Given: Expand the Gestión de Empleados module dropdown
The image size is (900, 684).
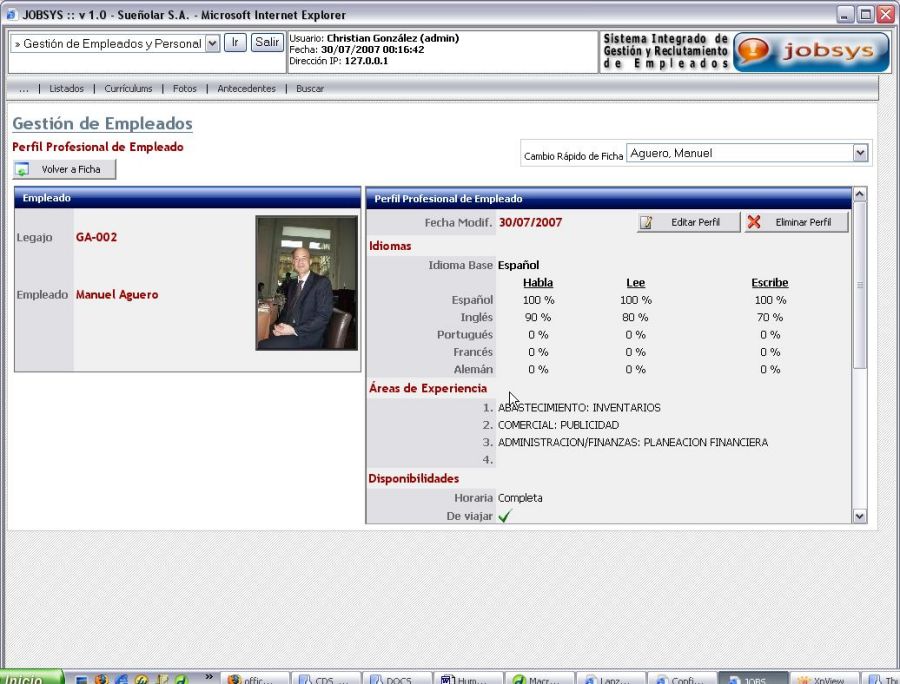Looking at the screenshot, I should [212, 43].
